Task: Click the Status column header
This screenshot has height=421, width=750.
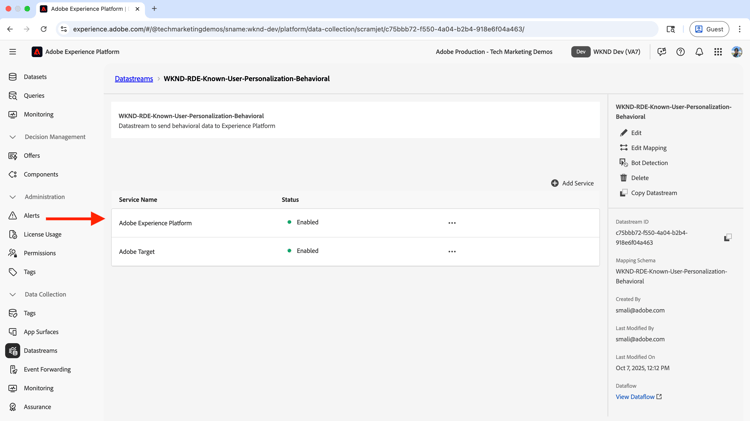Action: pyautogui.click(x=290, y=199)
